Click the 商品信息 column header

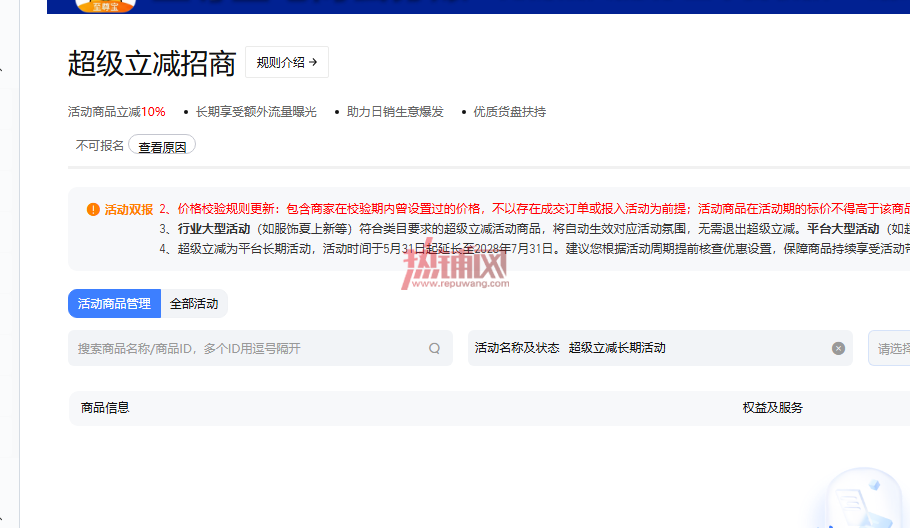click(x=105, y=408)
